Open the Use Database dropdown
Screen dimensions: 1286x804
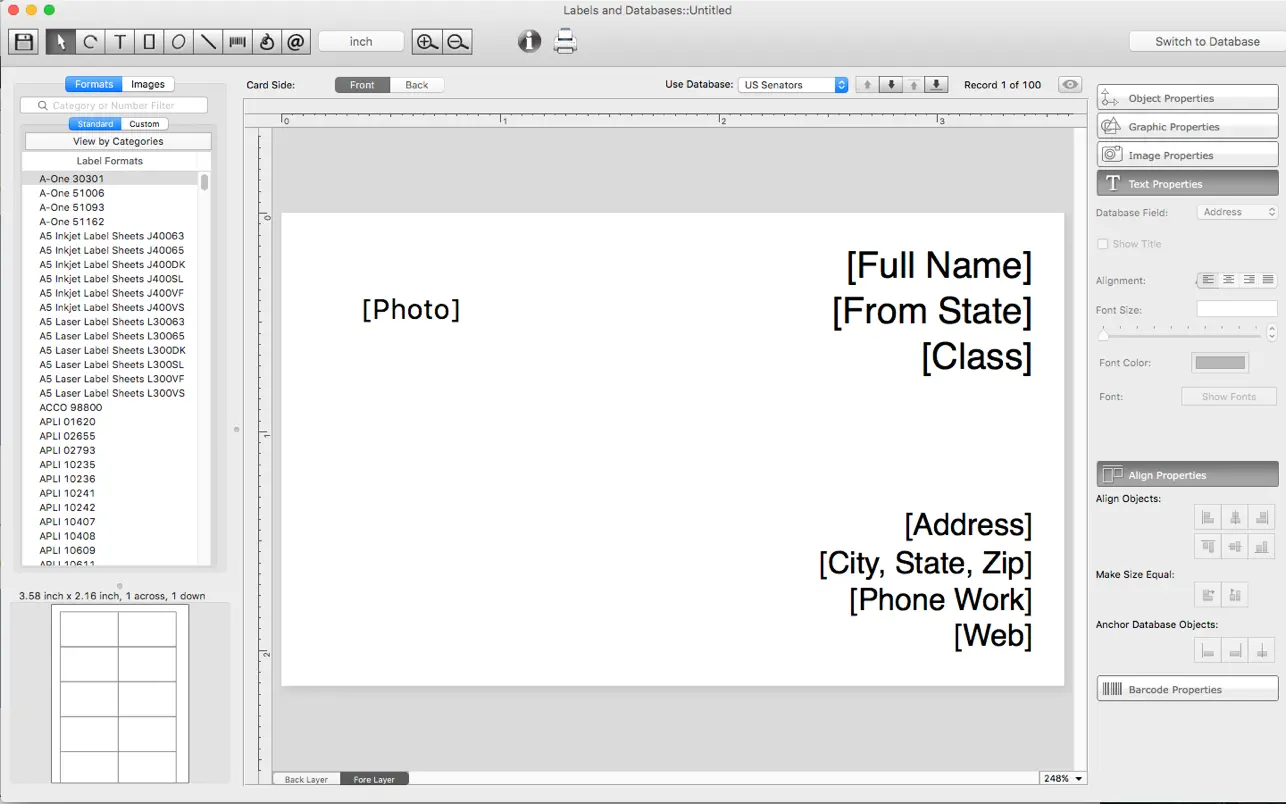pos(794,85)
